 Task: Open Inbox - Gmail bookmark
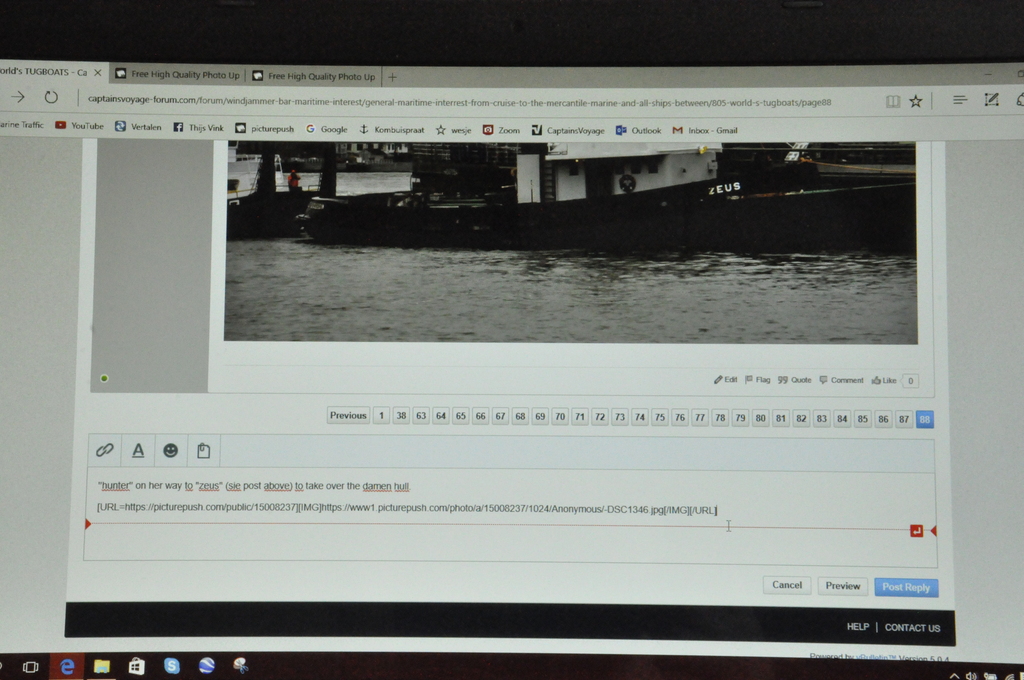coord(705,131)
